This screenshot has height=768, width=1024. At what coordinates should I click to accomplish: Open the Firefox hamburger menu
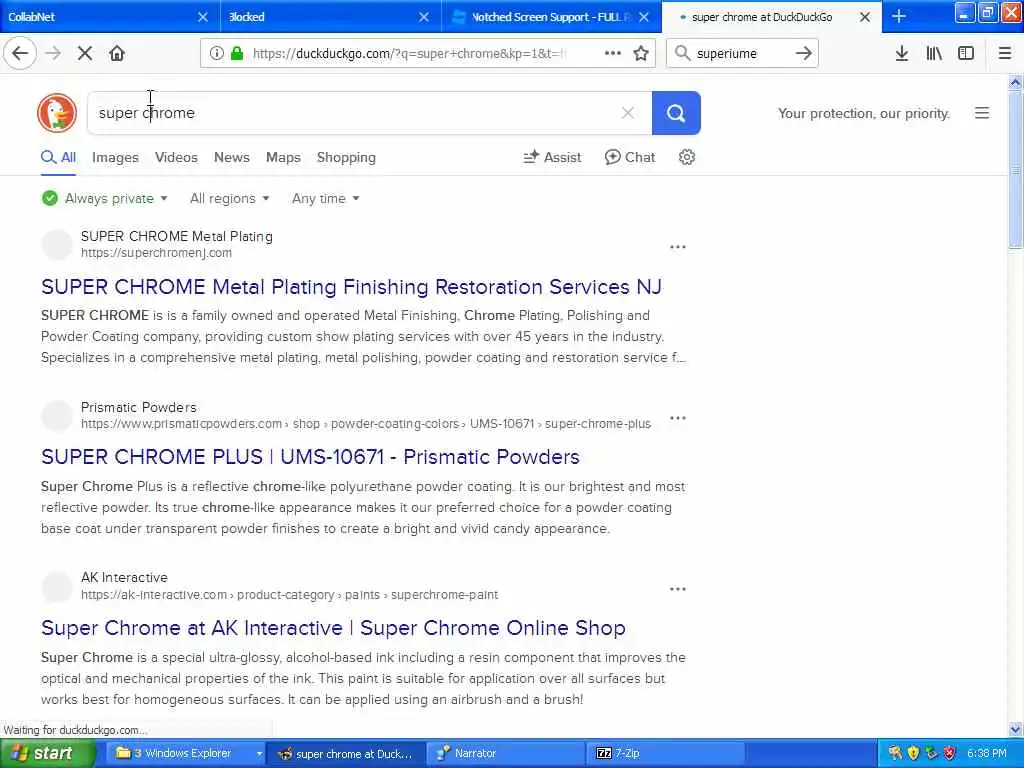click(x=1005, y=54)
